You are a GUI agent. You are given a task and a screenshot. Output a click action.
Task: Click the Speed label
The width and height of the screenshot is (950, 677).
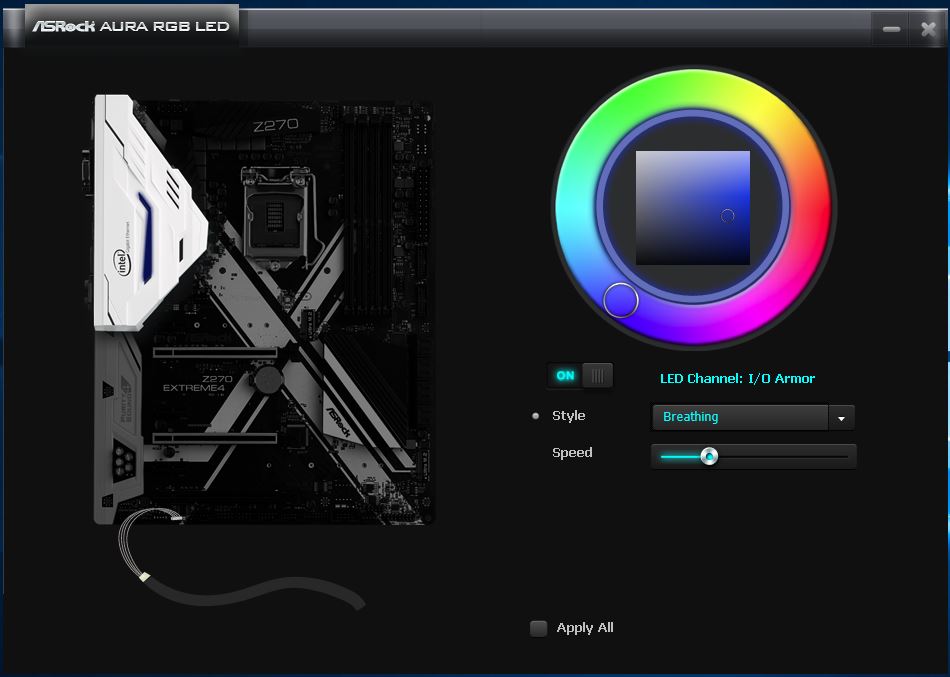(x=572, y=453)
